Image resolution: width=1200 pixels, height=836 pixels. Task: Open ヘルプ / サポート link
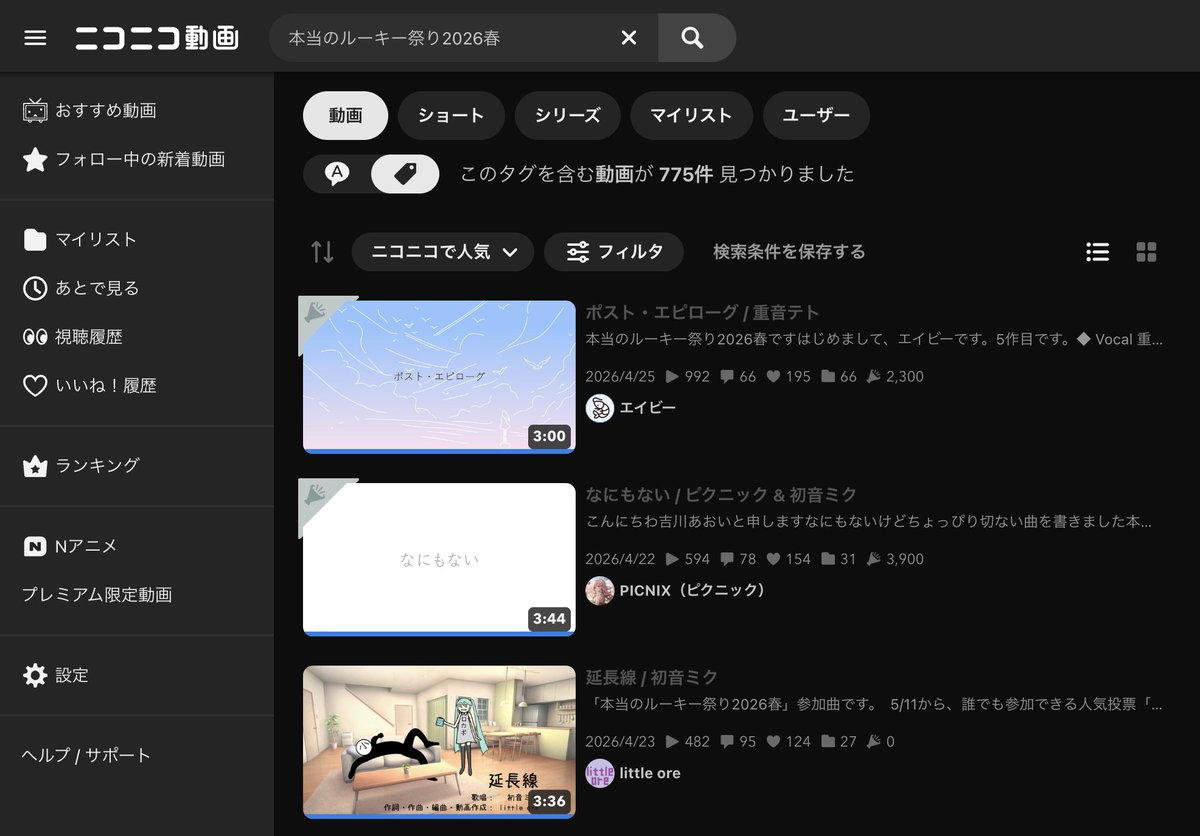[x=86, y=755]
